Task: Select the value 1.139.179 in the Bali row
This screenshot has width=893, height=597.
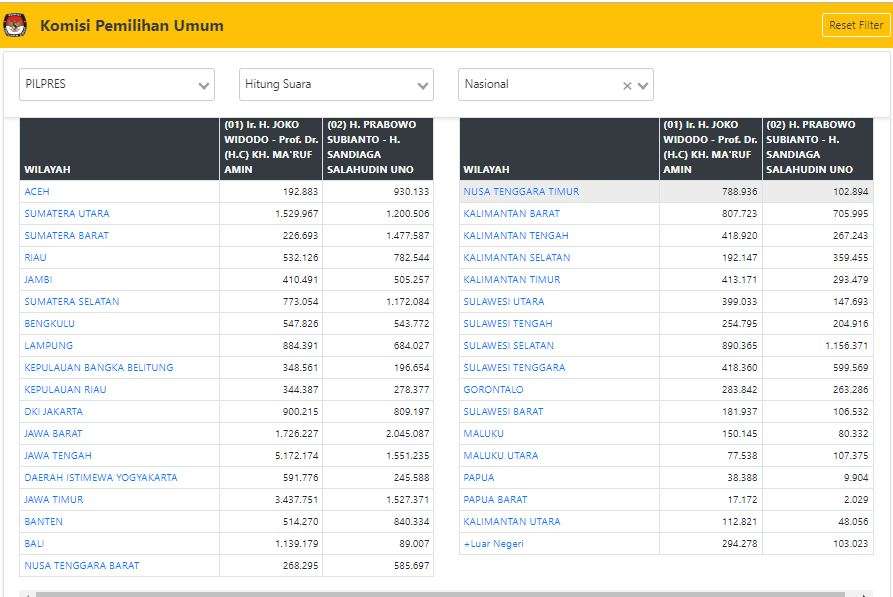Action: 297,543
